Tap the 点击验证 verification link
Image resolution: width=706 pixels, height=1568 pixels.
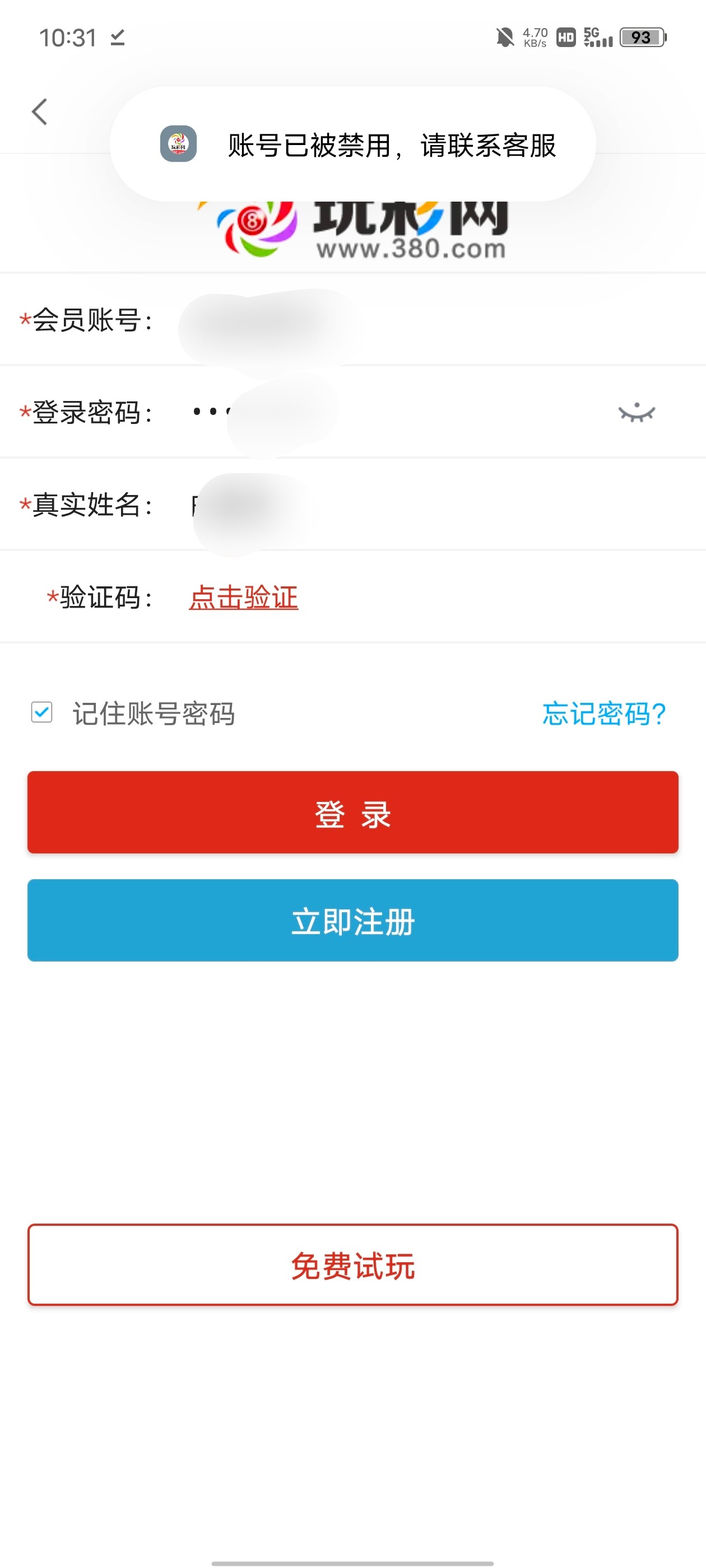pos(243,597)
